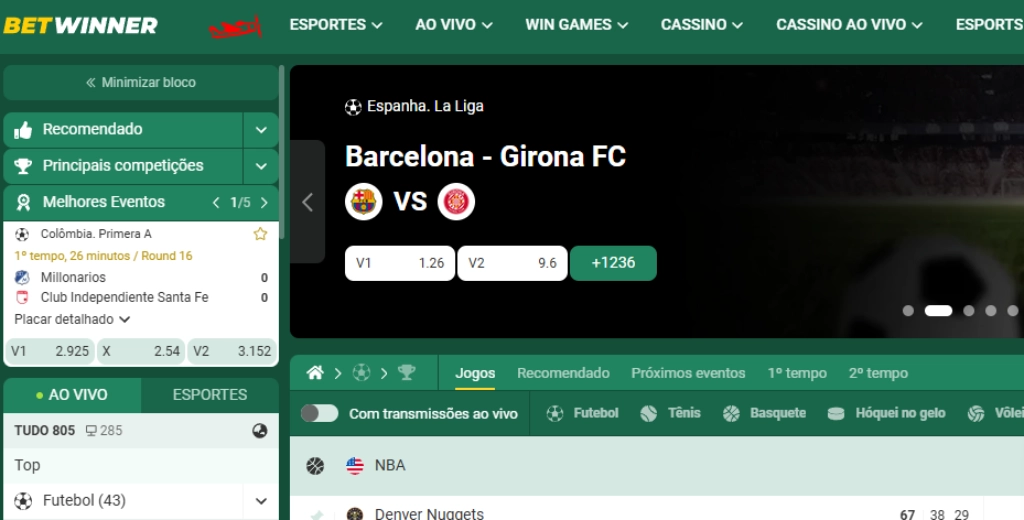The height and width of the screenshot is (520, 1024).
Task: Click the red airplane Aviator icon
Action: (x=235, y=27)
